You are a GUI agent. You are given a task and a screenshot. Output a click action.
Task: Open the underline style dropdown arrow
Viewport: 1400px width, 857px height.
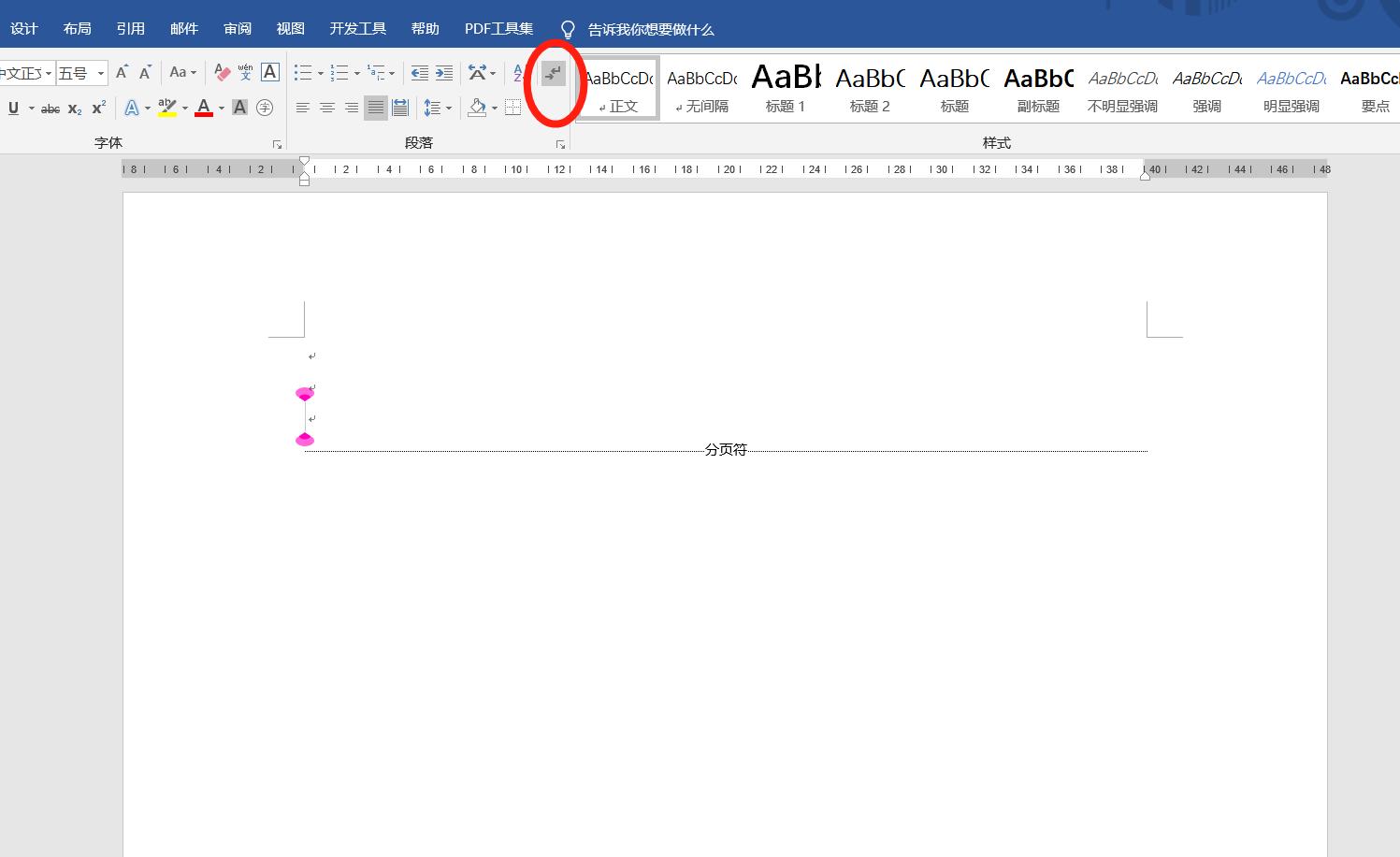click(31, 109)
